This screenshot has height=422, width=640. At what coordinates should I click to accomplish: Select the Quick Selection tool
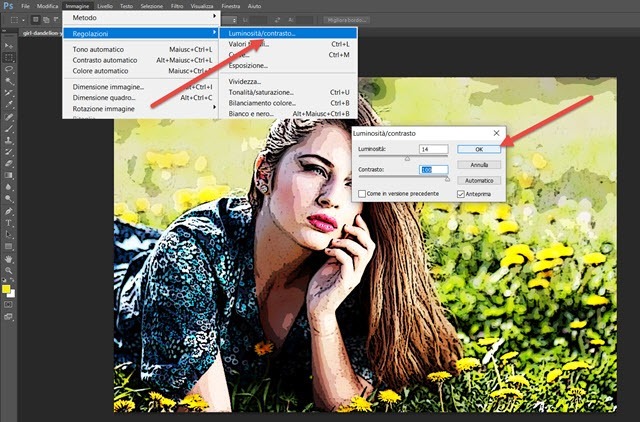click(9, 81)
